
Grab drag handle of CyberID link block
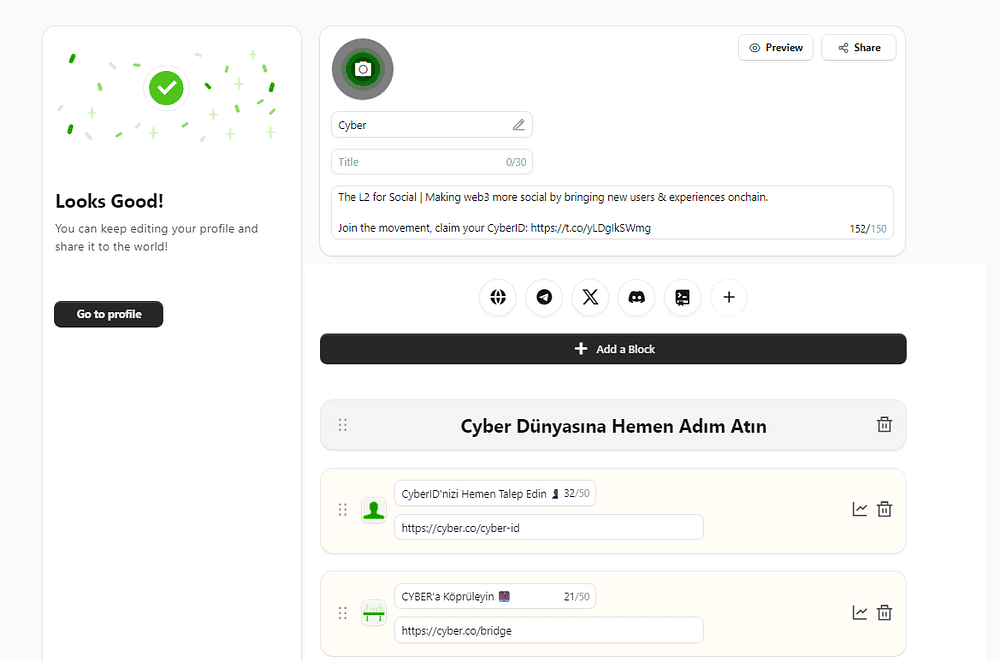coord(342,510)
